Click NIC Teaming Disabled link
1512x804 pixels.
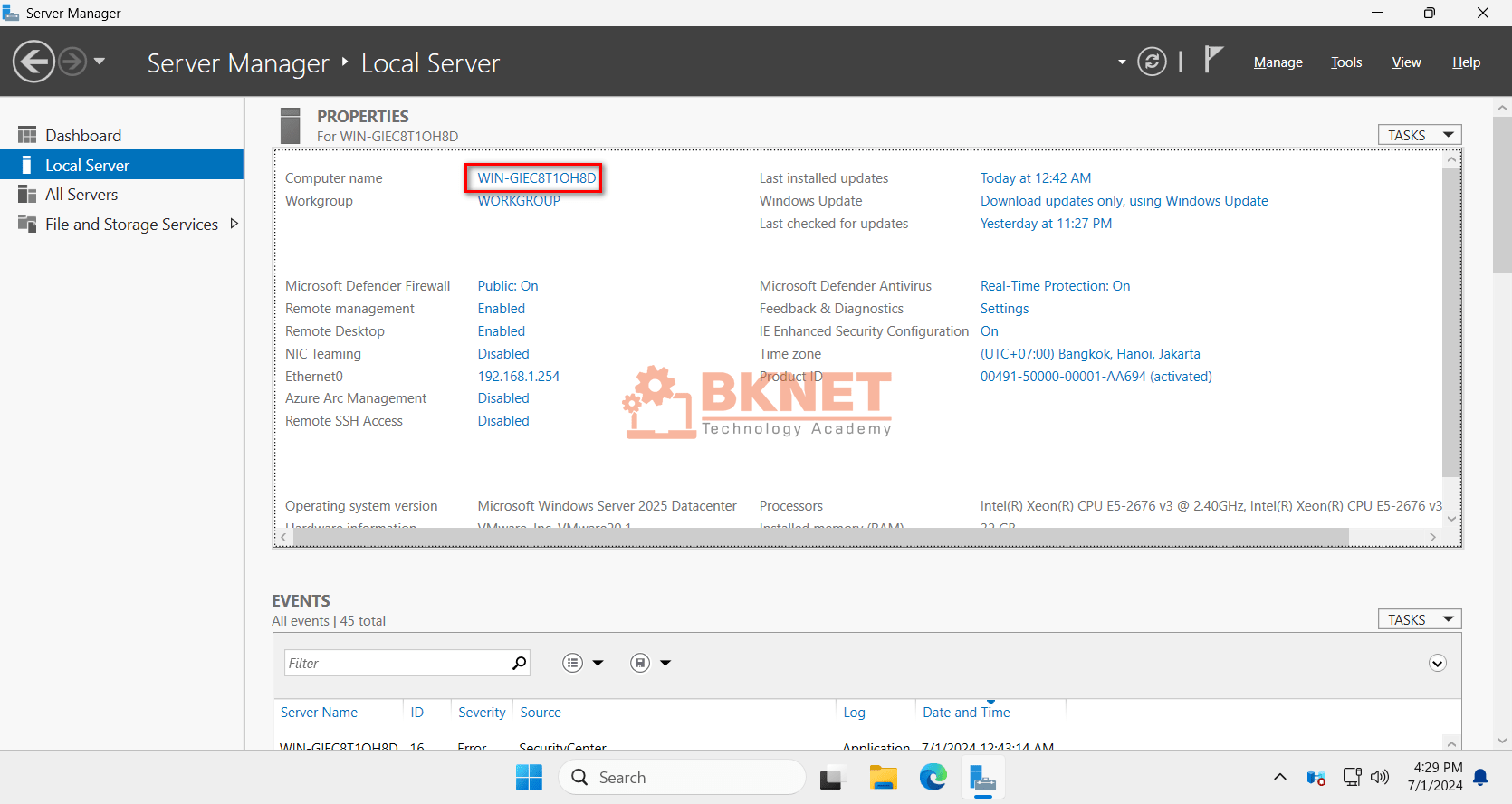coord(503,354)
